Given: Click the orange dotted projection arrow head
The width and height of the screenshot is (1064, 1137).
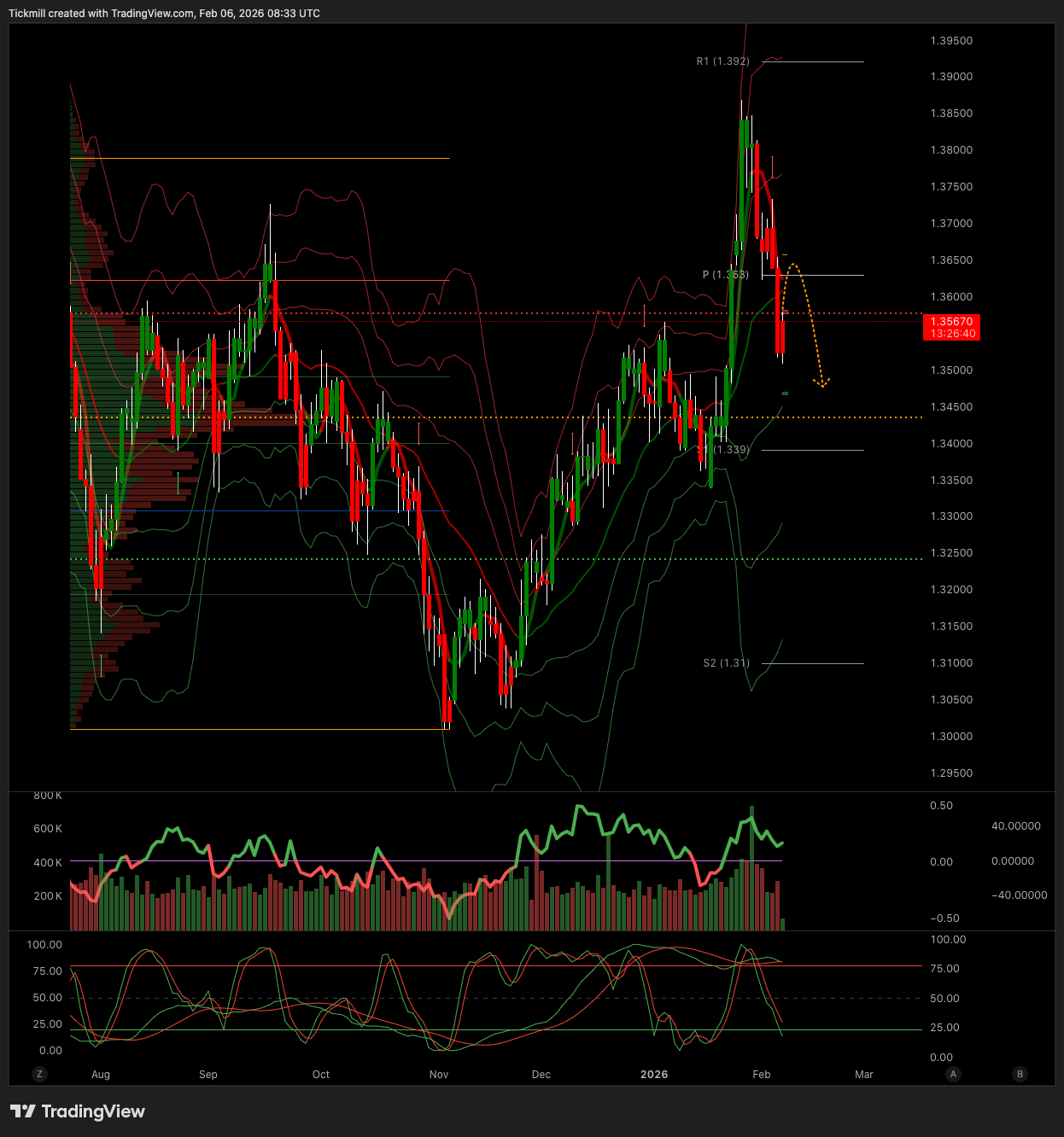Looking at the screenshot, I should (823, 383).
